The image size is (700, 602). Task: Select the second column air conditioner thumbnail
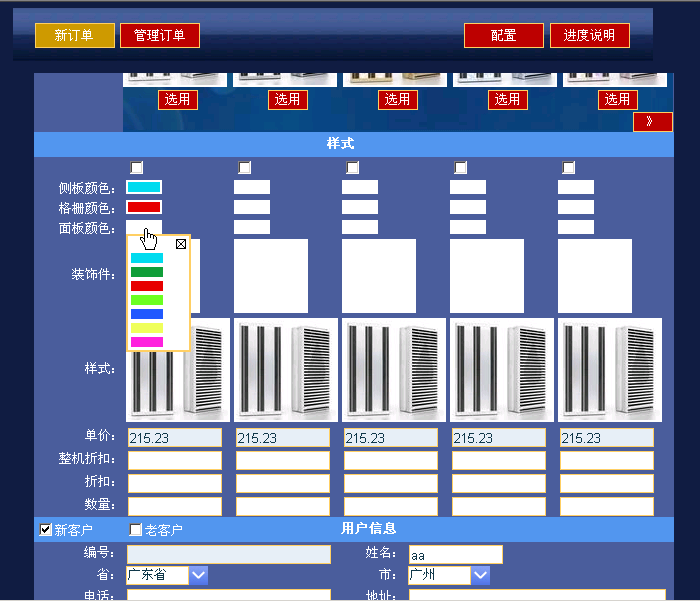(288, 369)
